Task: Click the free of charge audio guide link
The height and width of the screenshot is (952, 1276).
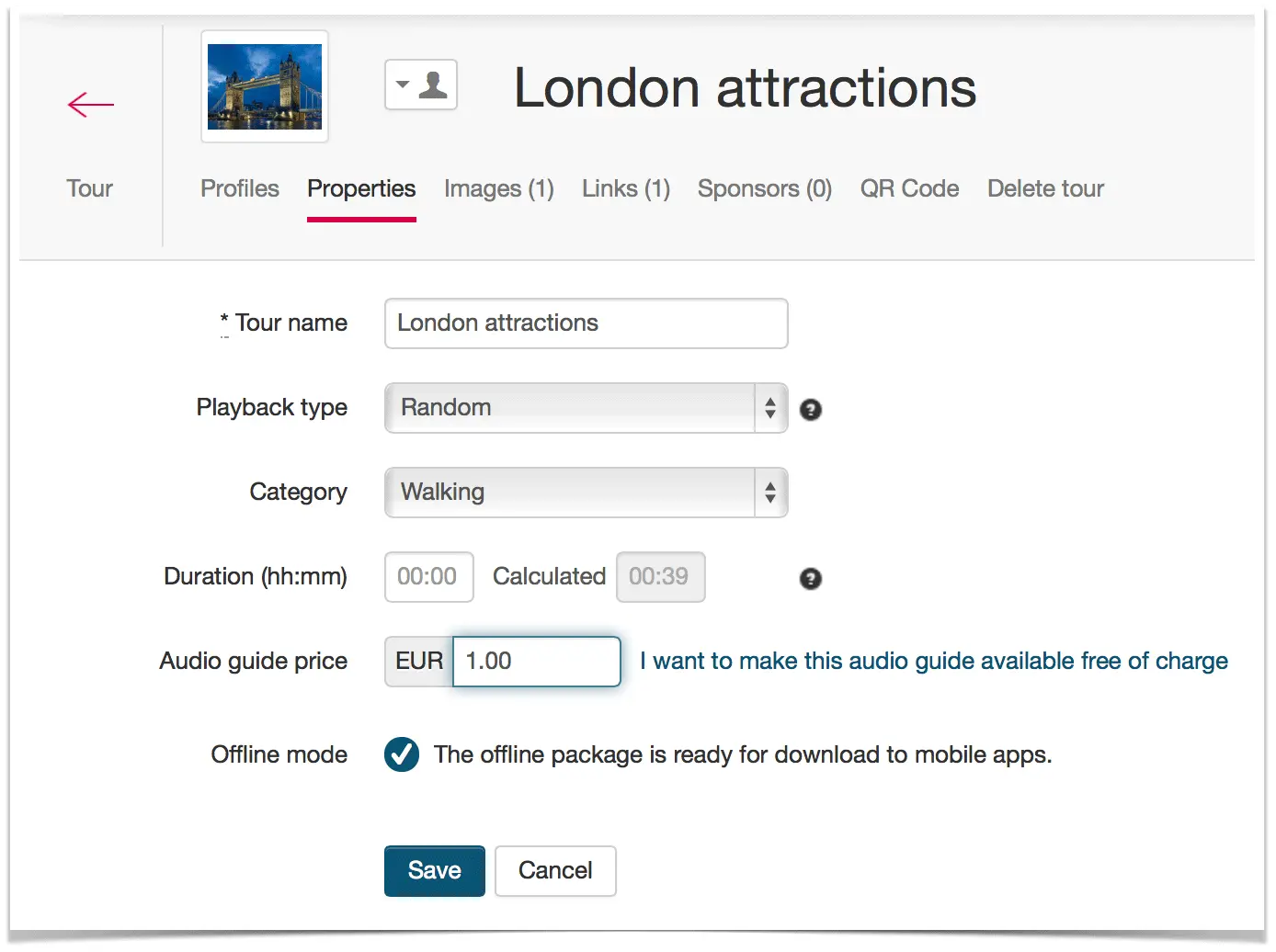Action: [934, 662]
